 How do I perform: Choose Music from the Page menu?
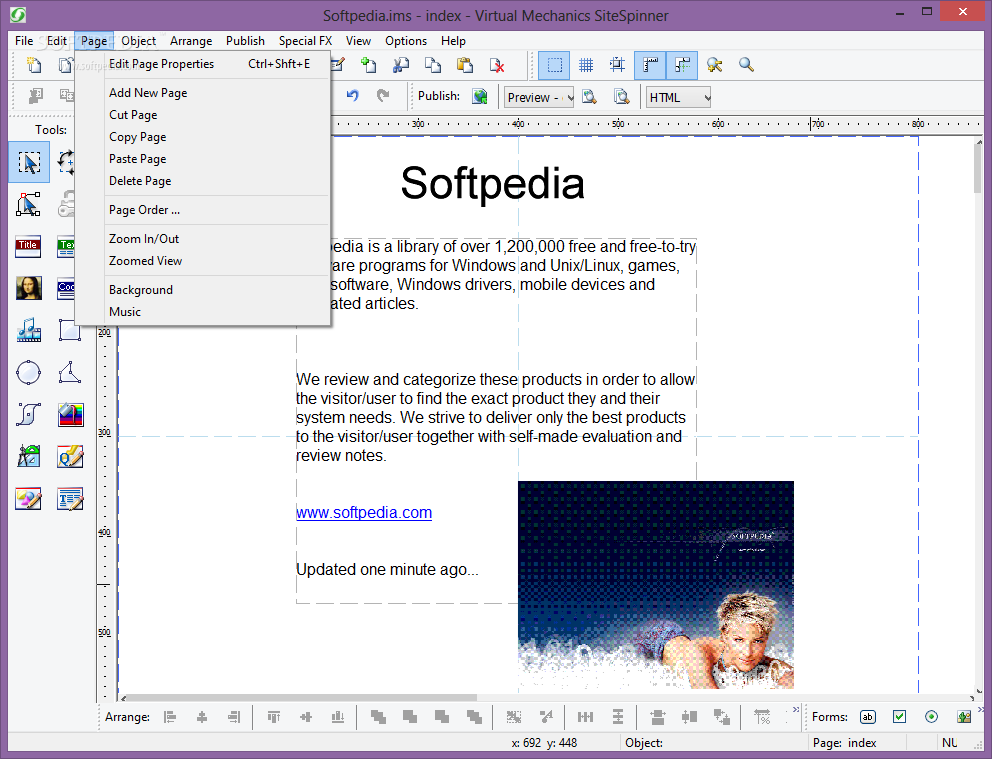coord(202,312)
